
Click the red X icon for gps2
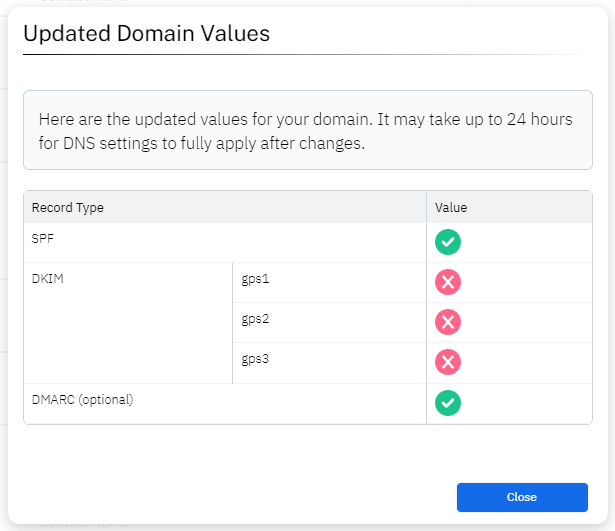coord(448,322)
